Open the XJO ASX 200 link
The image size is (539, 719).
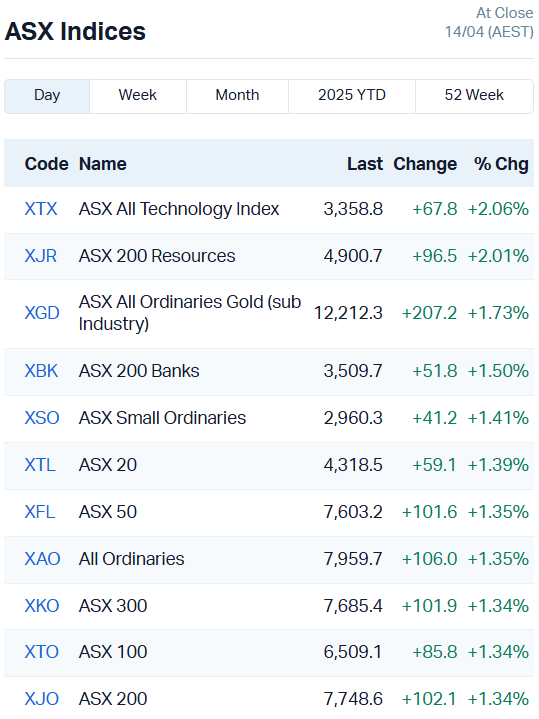tap(42, 699)
